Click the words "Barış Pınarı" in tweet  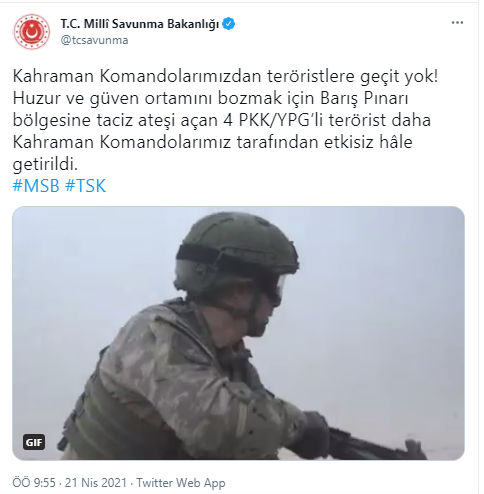coord(364,99)
